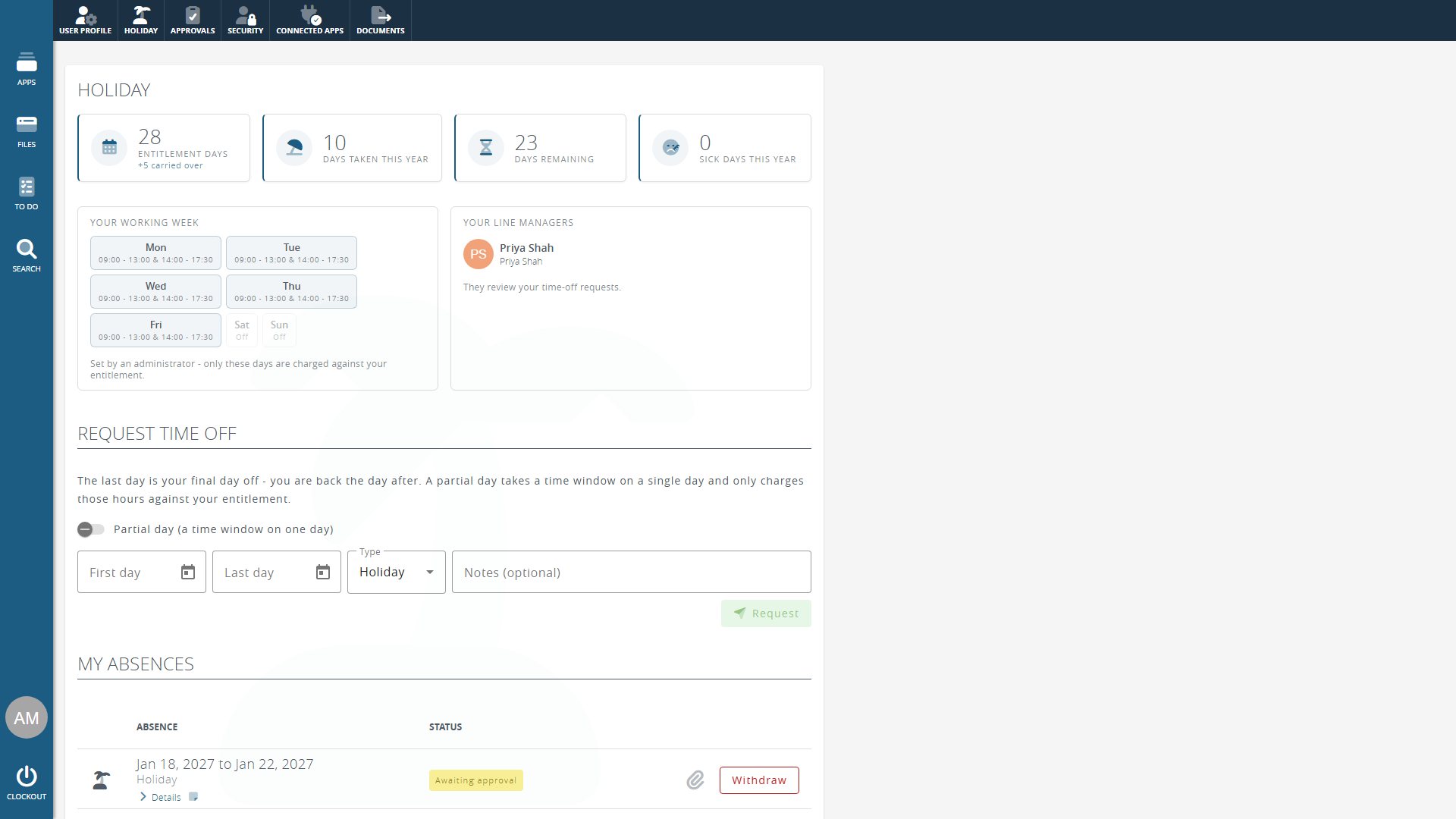Image resolution: width=1456 pixels, height=819 pixels.
Task: Select the Sun Off day tile
Action: pyautogui.click(x=279, y=331)
